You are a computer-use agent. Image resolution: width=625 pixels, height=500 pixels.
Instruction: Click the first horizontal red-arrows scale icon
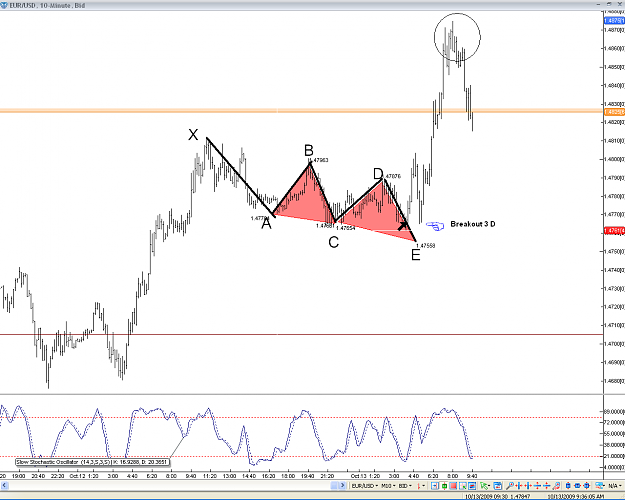point(519,486)
